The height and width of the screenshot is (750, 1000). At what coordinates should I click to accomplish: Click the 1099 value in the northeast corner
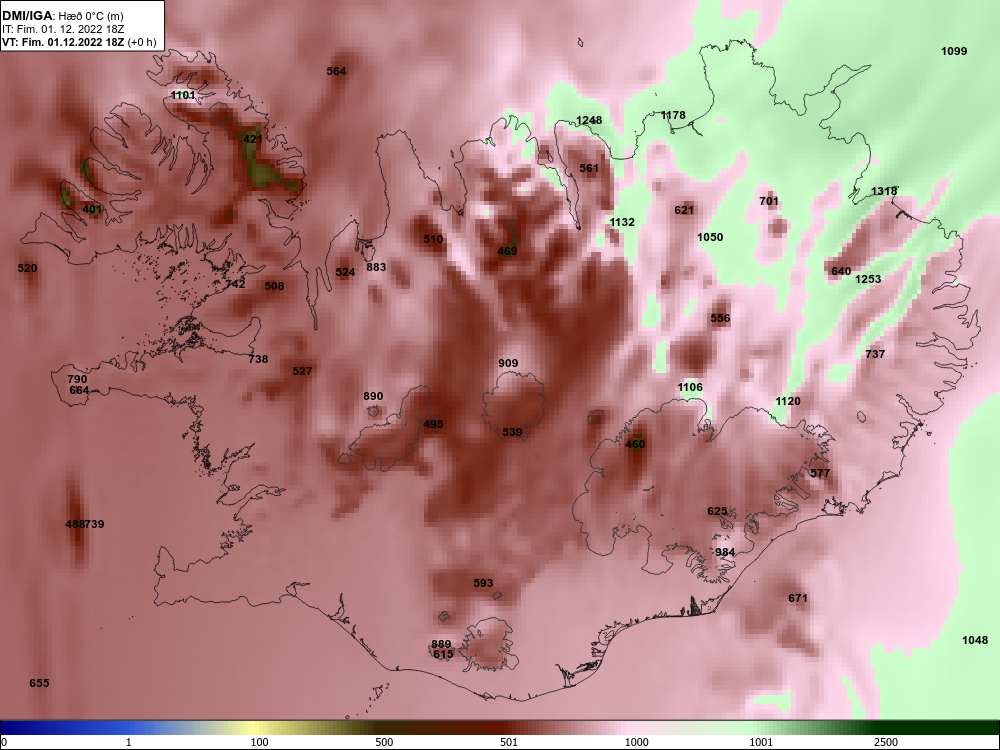pyautogui.click(x=954, y=51)
